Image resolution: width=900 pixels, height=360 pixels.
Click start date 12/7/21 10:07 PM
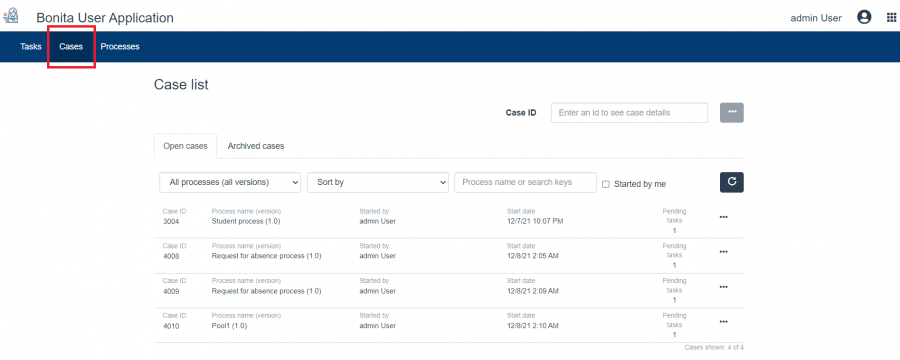click(535, 221)
